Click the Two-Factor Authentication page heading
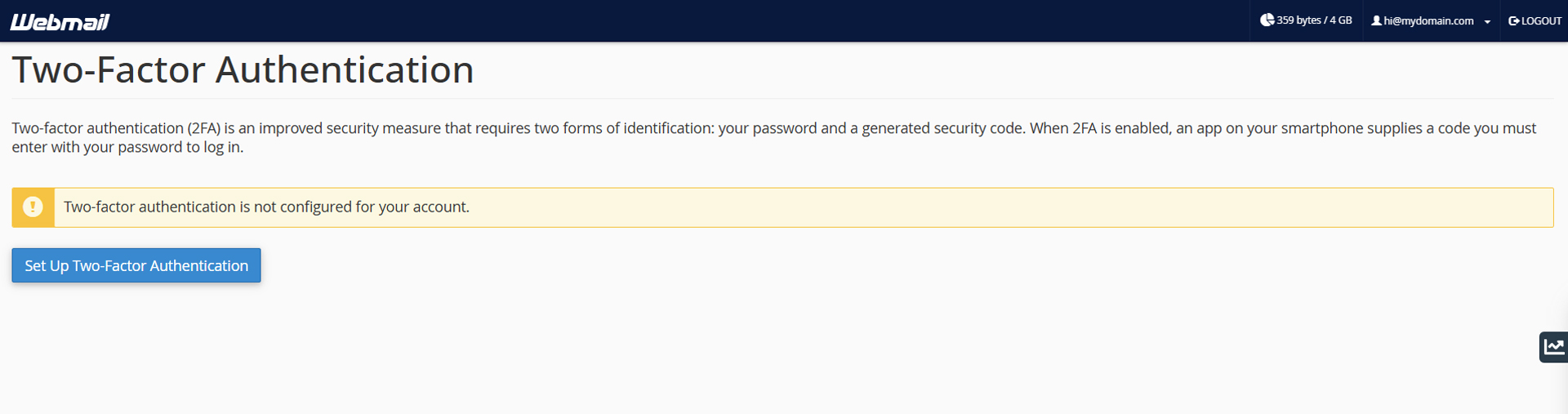 click(x=243, y=69)
